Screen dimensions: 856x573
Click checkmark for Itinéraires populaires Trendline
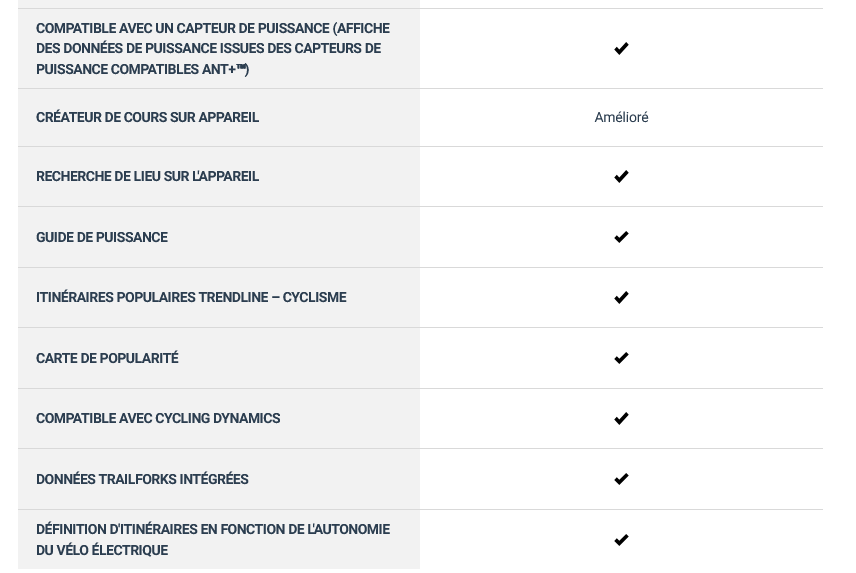621,297
